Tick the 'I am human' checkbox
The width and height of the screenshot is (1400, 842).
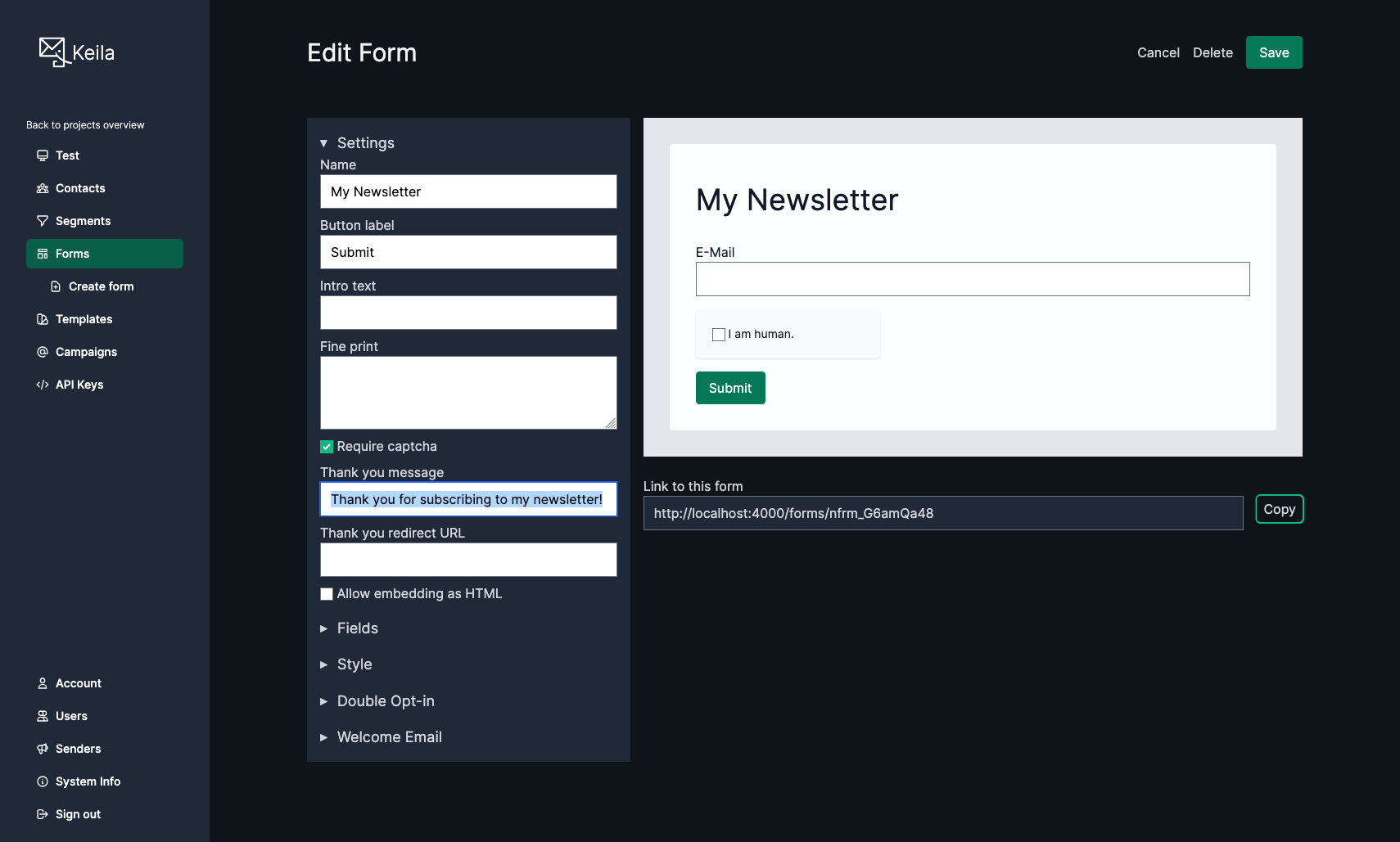point(719,335)
